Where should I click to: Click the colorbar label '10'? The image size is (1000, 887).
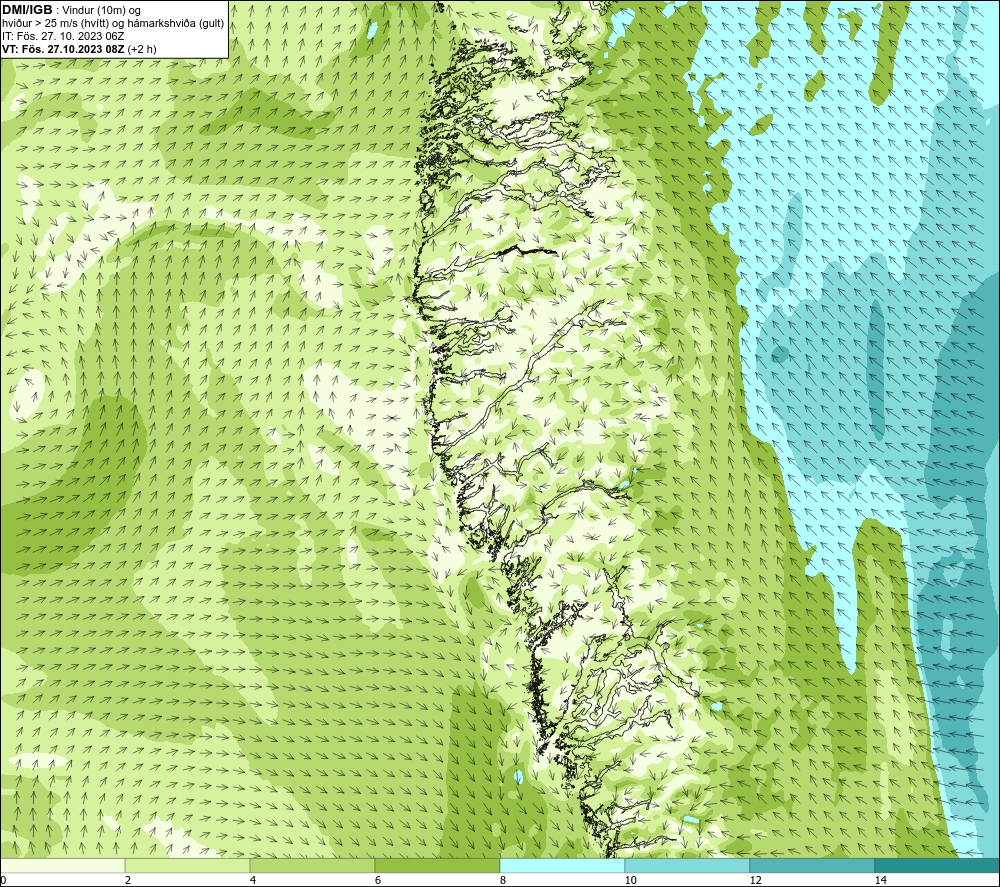pyautogui.click(x=631, y=881)
